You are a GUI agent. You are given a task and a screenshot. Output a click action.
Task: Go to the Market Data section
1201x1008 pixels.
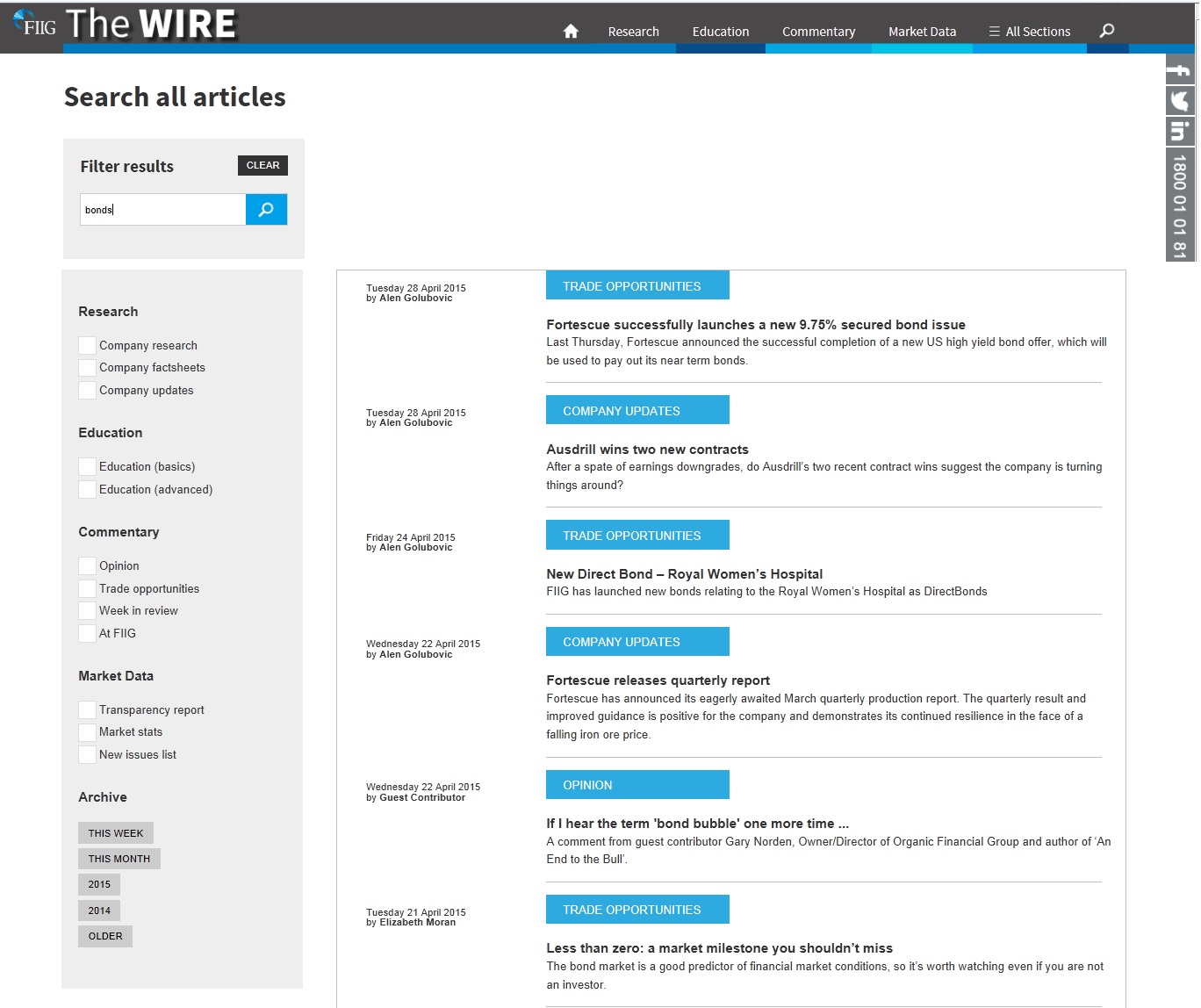[x=922, y=32]
